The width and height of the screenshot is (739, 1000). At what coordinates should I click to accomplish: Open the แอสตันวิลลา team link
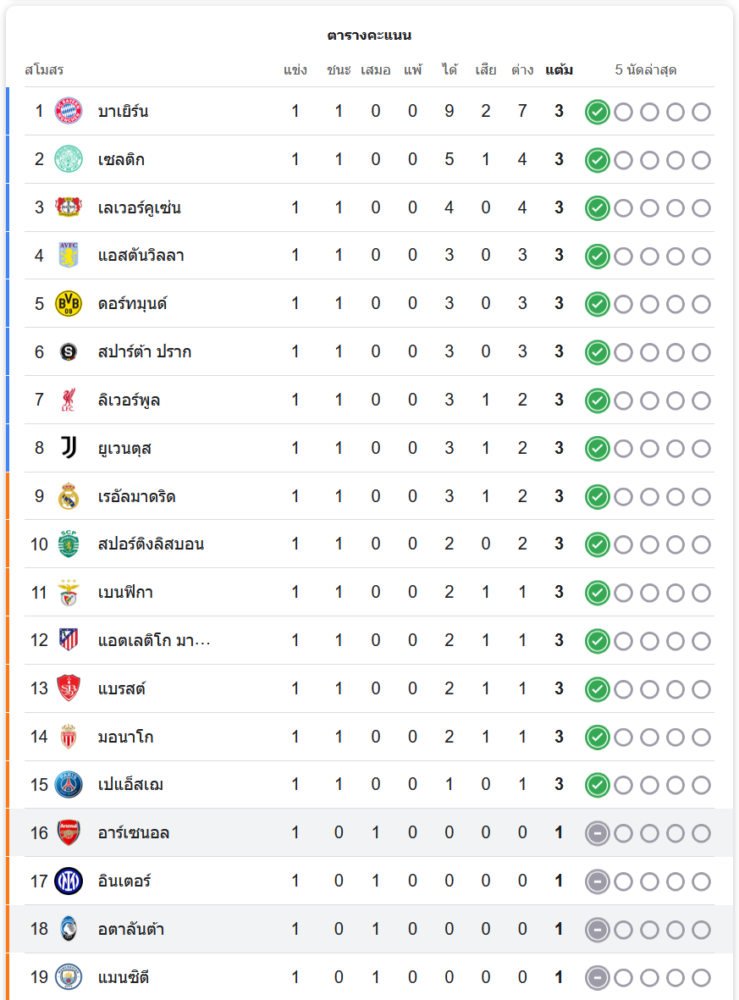141,256
